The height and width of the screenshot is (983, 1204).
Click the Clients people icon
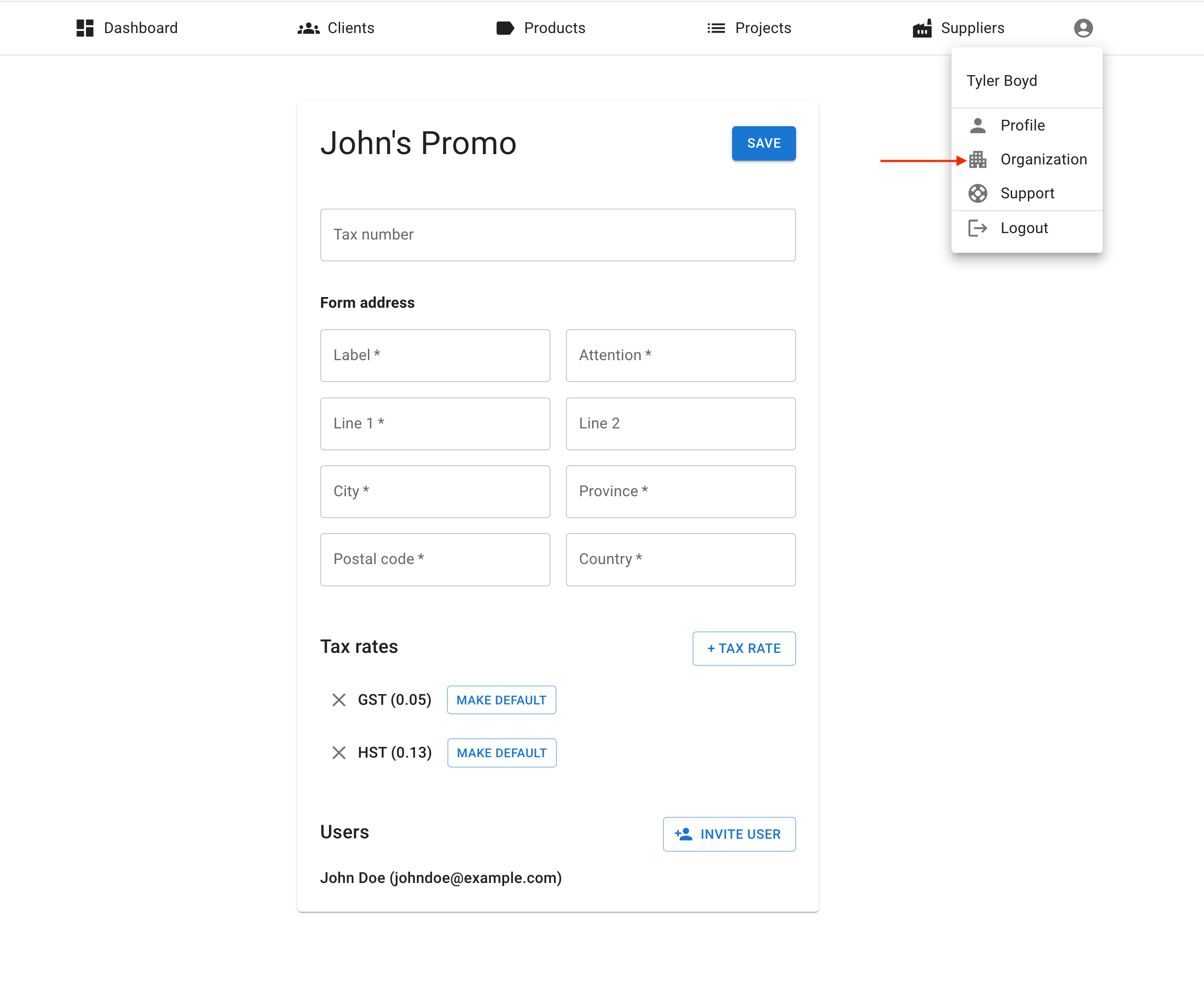pos(308,28)
